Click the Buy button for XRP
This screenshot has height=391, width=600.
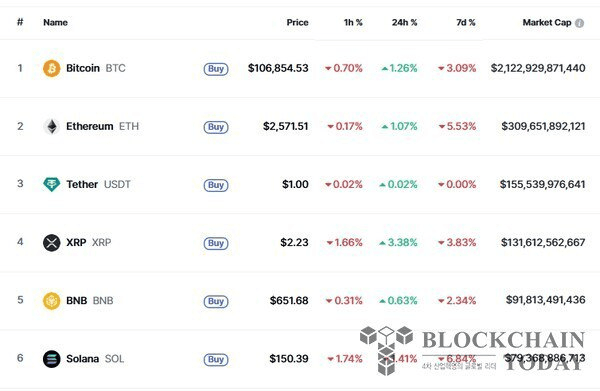[x=216, y=243]
